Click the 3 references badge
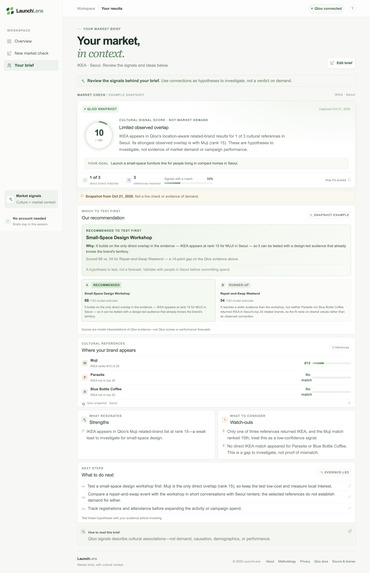The image size is (370, 573). (x=340, y=347)
